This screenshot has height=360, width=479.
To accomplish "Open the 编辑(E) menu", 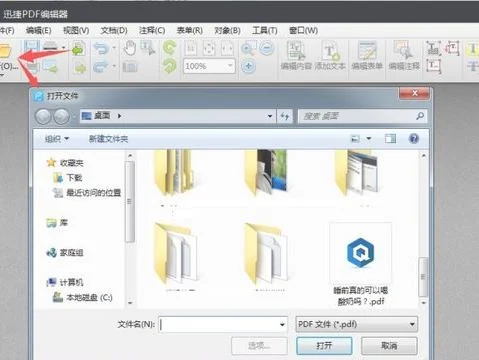I will pyautogui.click(x=38, y=31).
